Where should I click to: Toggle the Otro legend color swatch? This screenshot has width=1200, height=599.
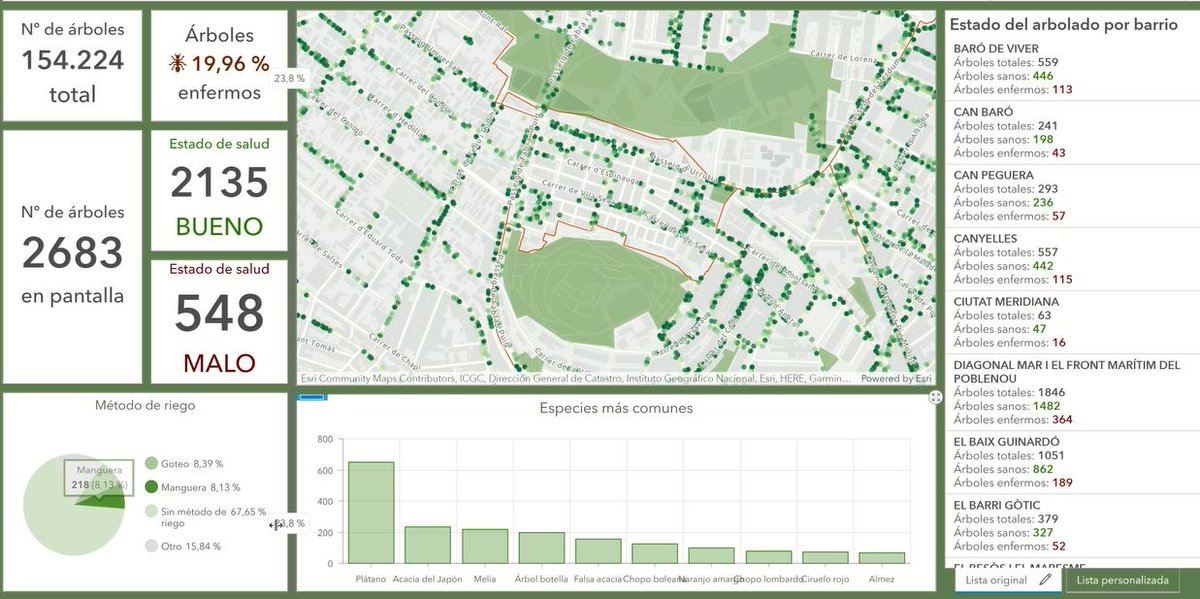click(x=151, y=546)
